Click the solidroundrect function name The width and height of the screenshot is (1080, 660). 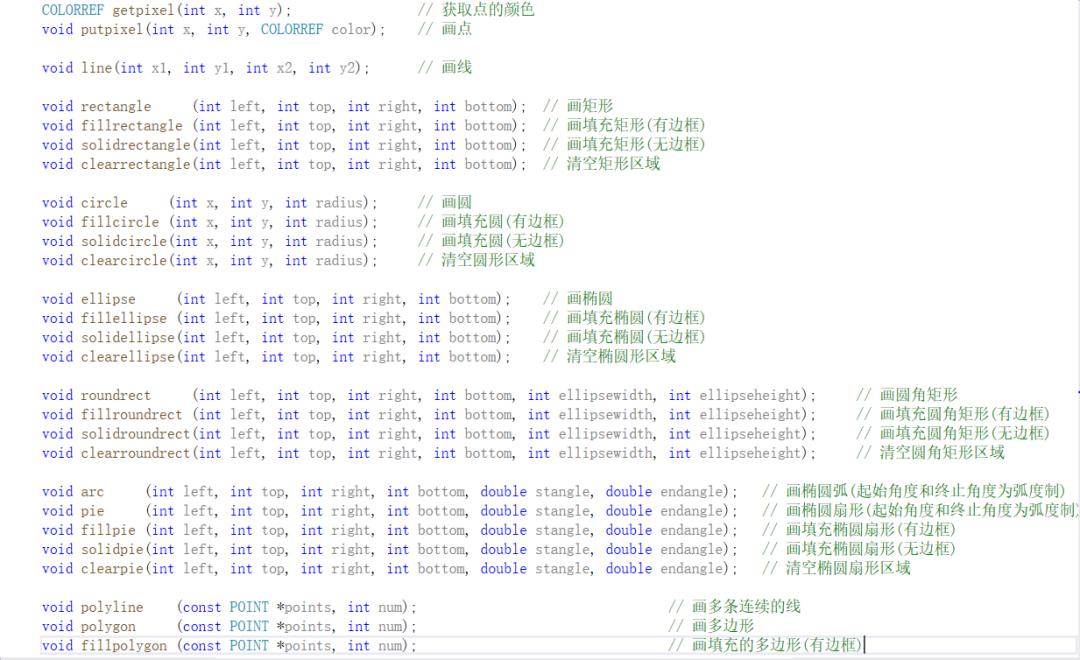pos(136,435)
